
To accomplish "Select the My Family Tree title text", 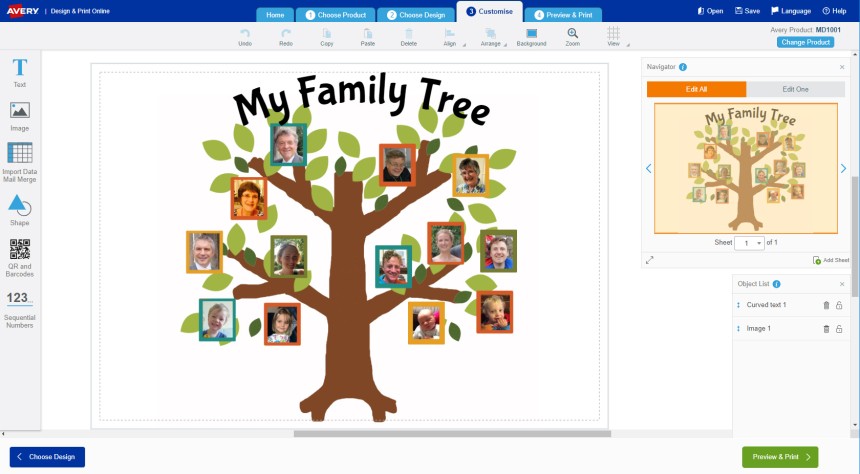I will 361,99.
